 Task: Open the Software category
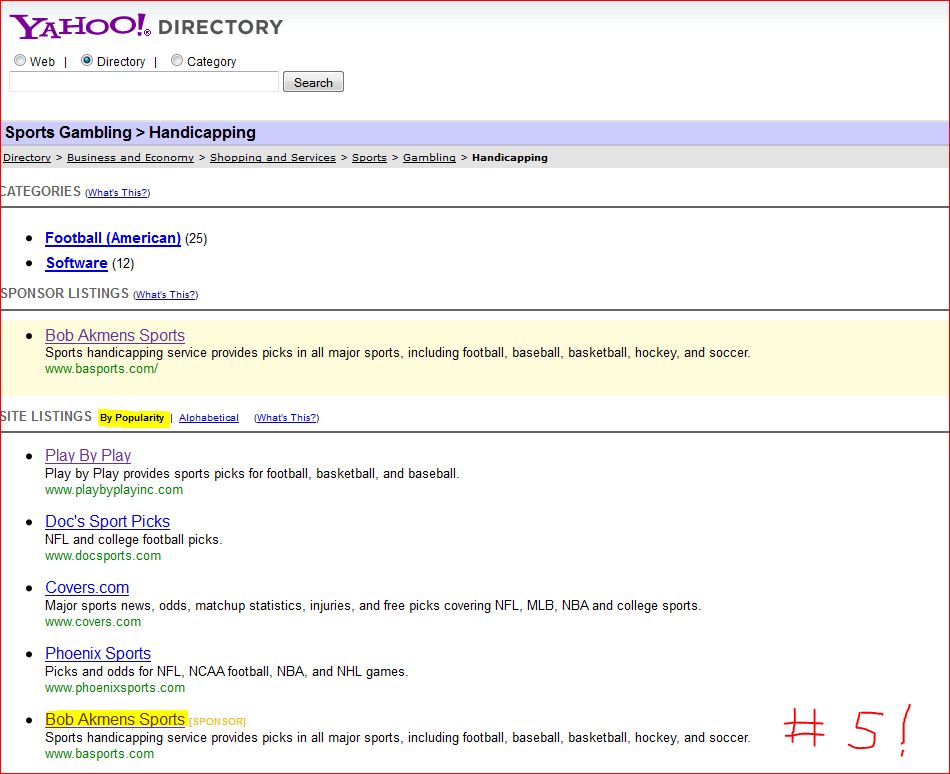77,263
